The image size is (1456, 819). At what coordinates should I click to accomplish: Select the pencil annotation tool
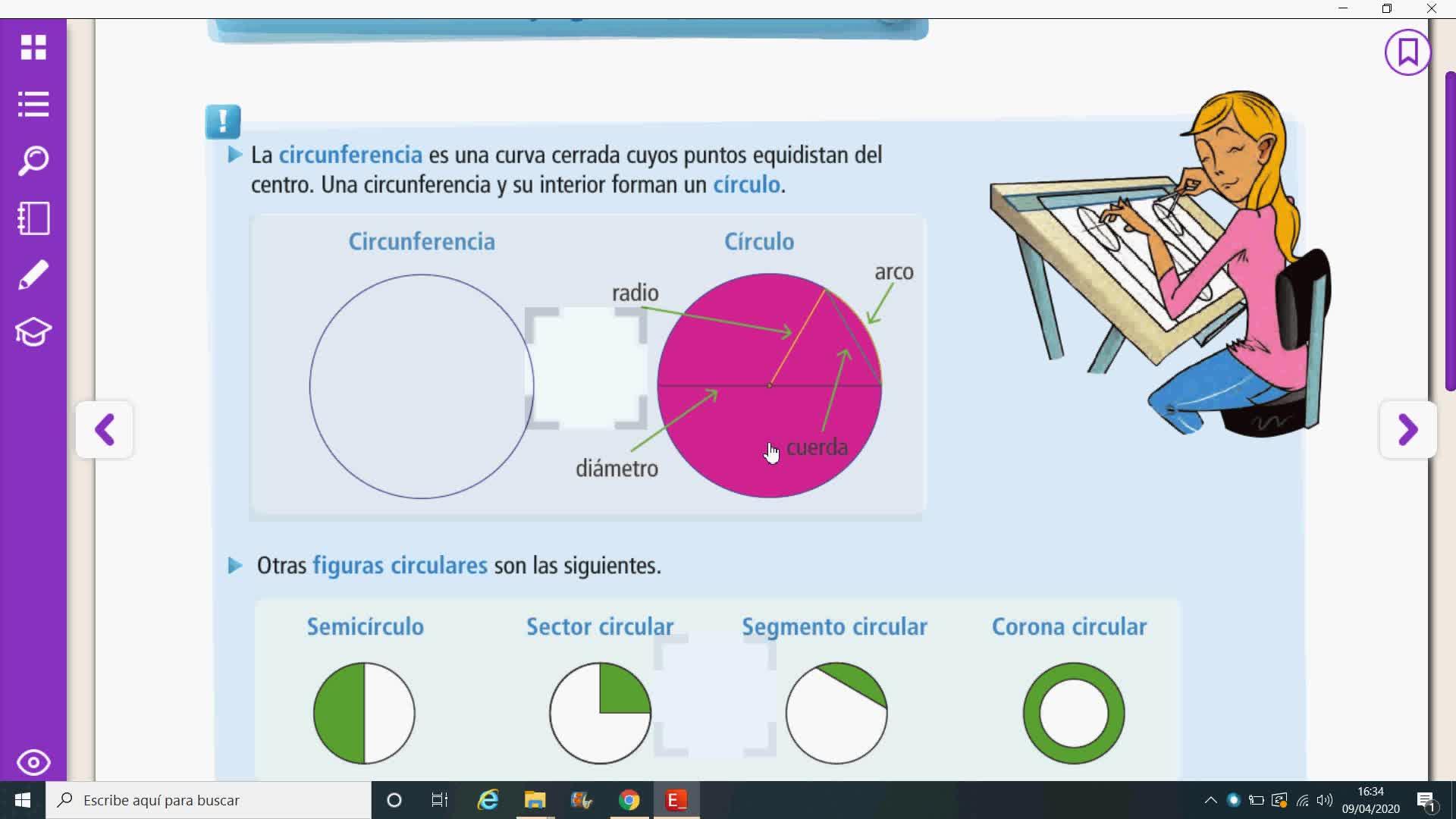pyautogui.click(x=33, y=275)
